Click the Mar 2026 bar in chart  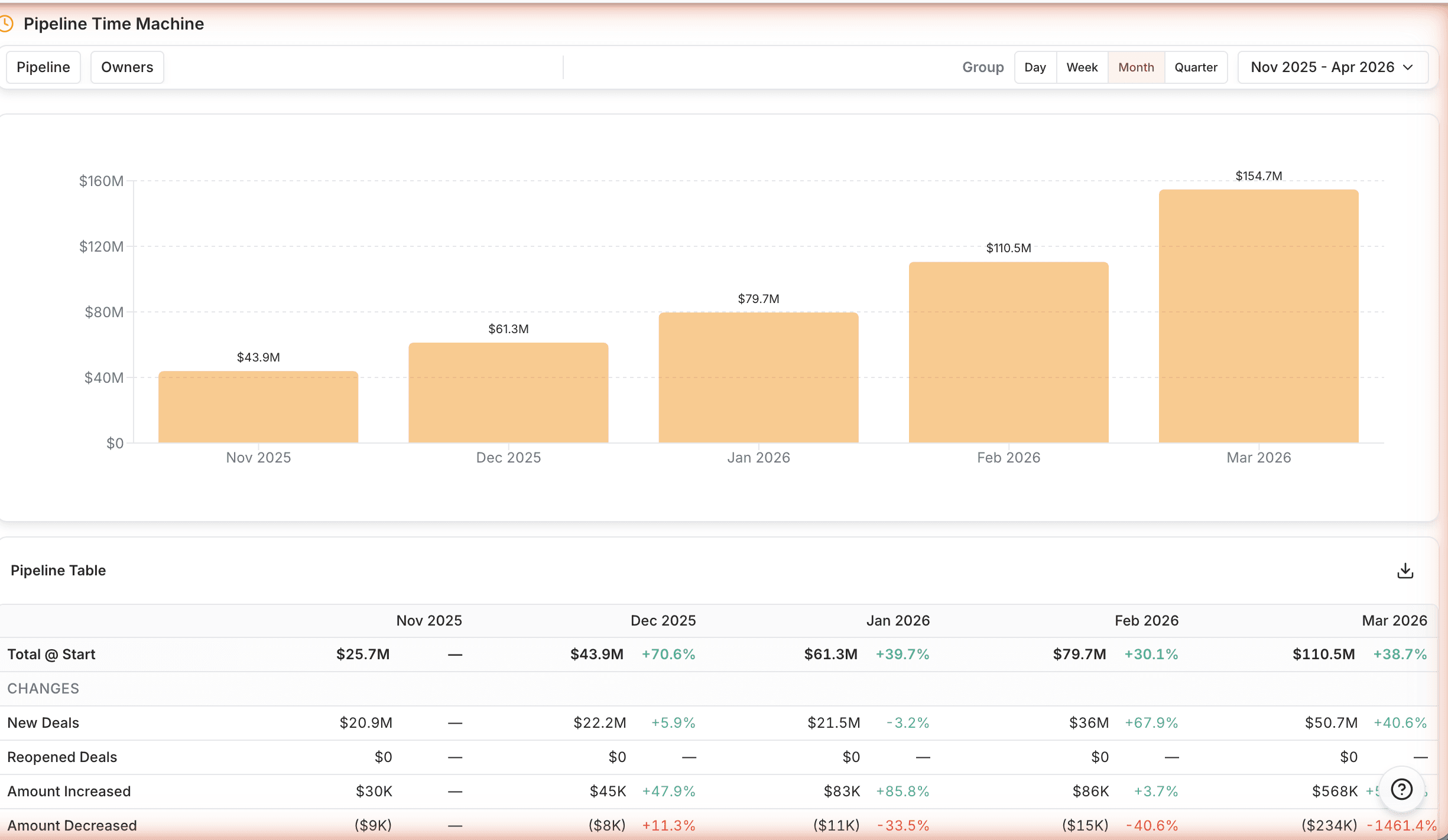tap(1258, 316)
